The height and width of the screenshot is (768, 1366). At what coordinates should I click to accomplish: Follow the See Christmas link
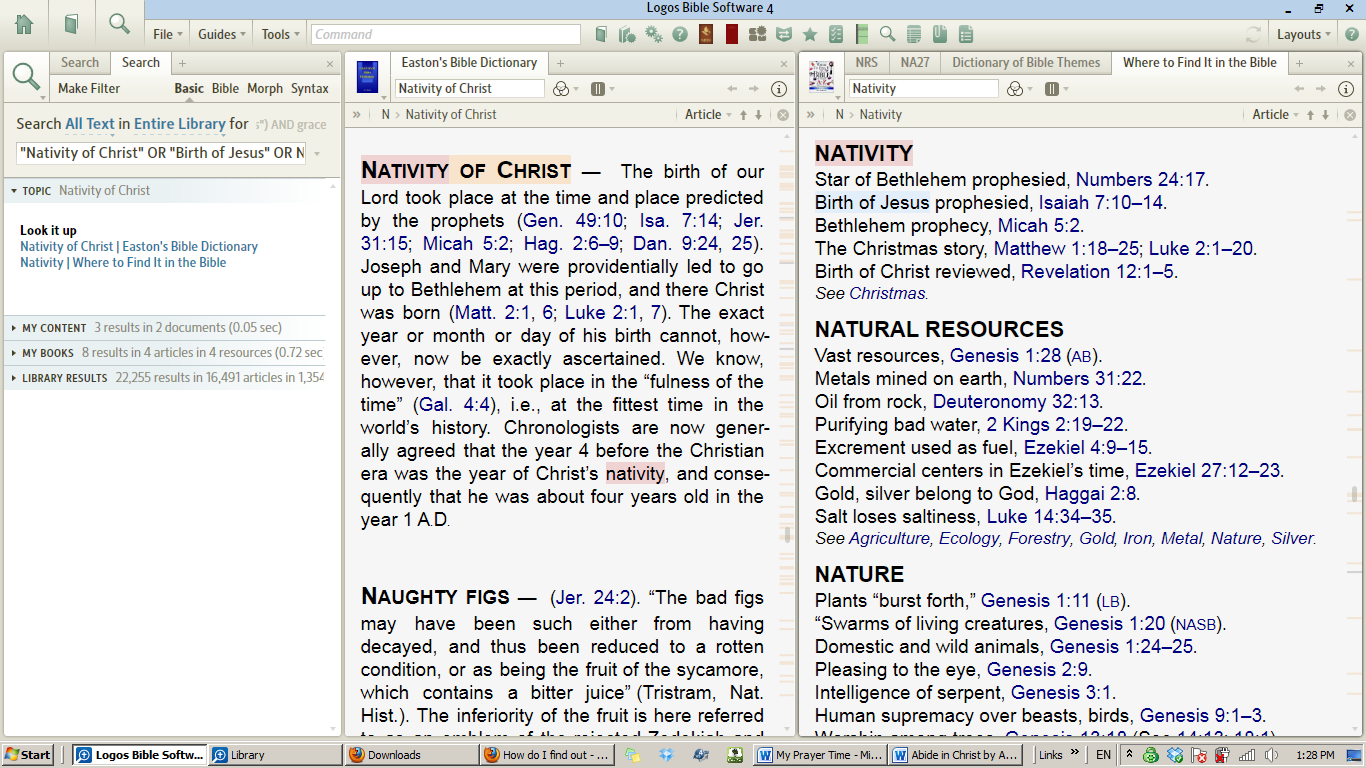[871, 294]
